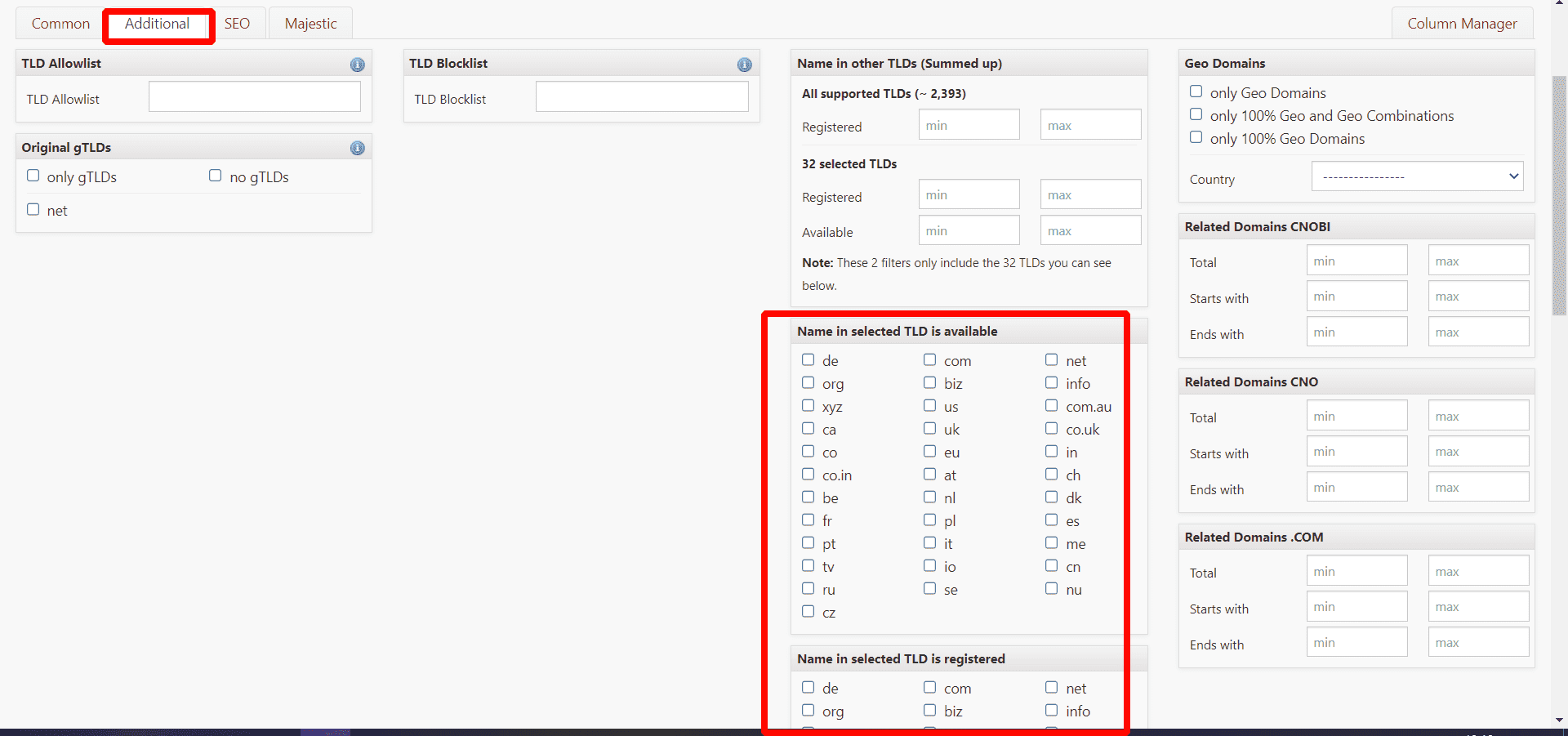Switch to the Common tab

point(60,24)
